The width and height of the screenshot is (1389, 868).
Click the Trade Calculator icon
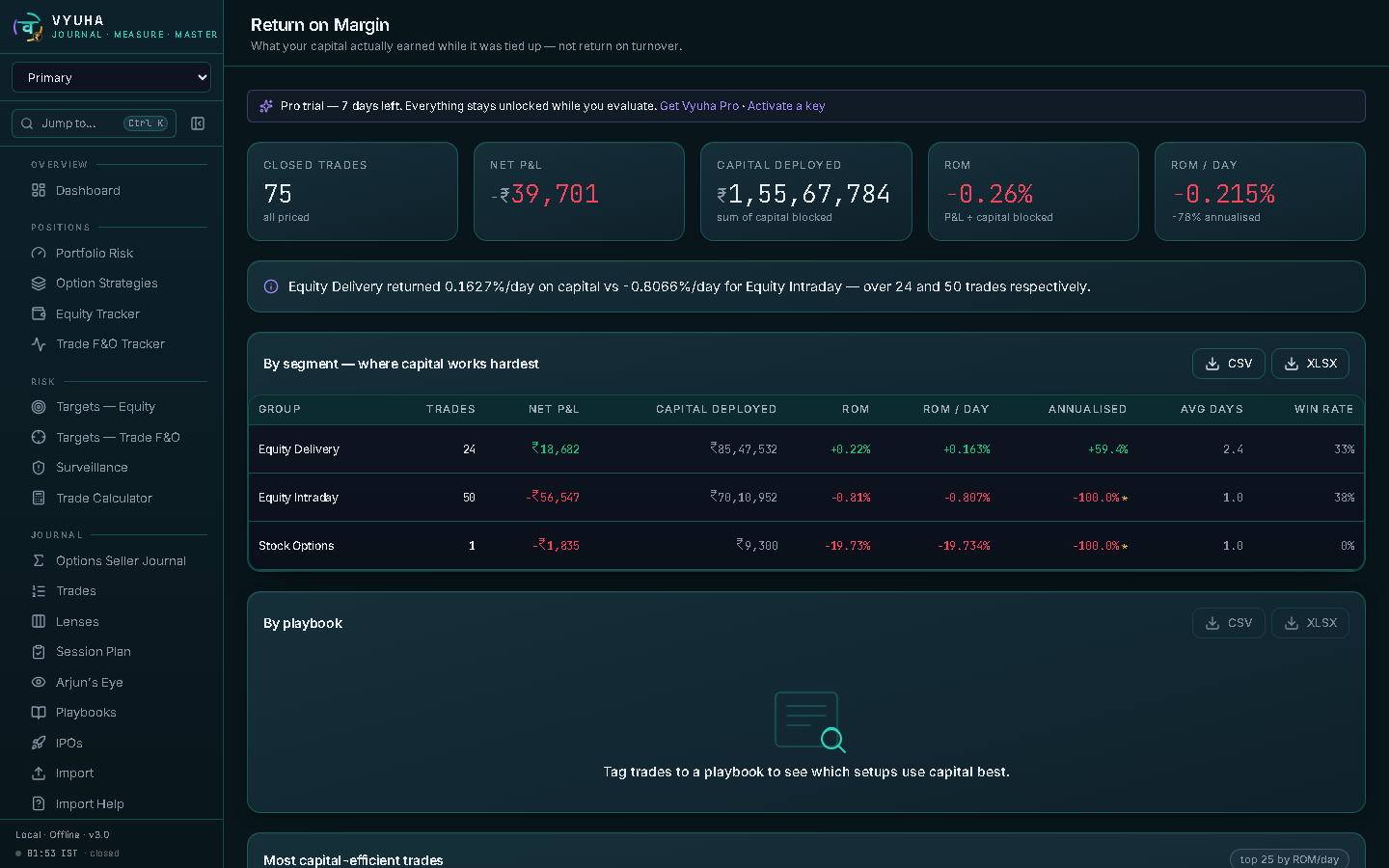[x=39, y=499]
